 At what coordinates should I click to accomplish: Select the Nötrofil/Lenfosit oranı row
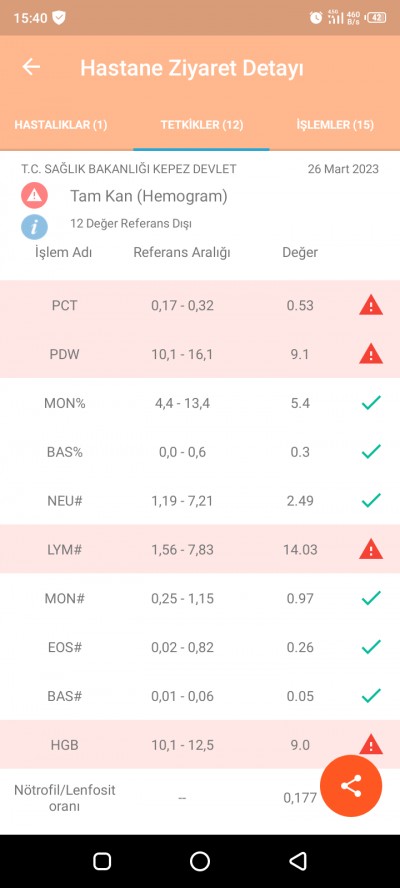click(200, 797)
